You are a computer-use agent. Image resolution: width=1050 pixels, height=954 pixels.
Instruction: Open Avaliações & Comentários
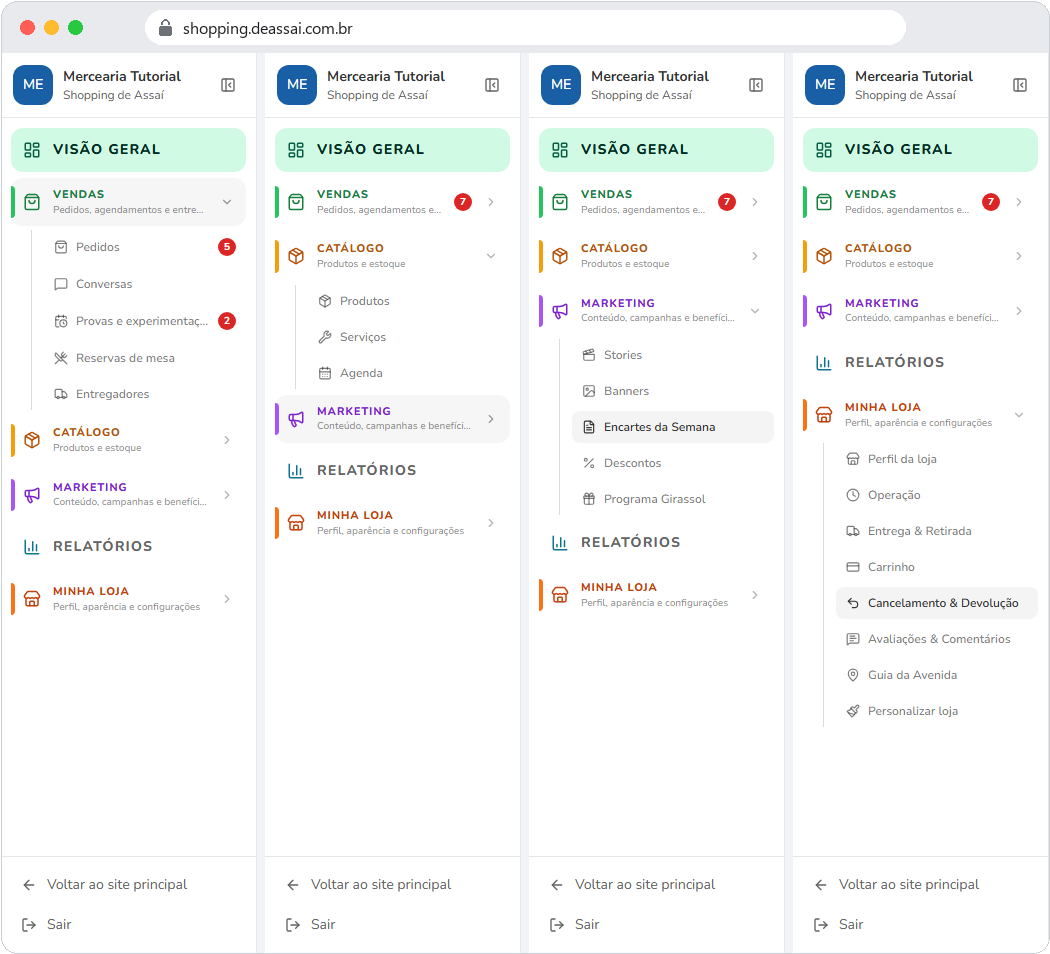936,639
